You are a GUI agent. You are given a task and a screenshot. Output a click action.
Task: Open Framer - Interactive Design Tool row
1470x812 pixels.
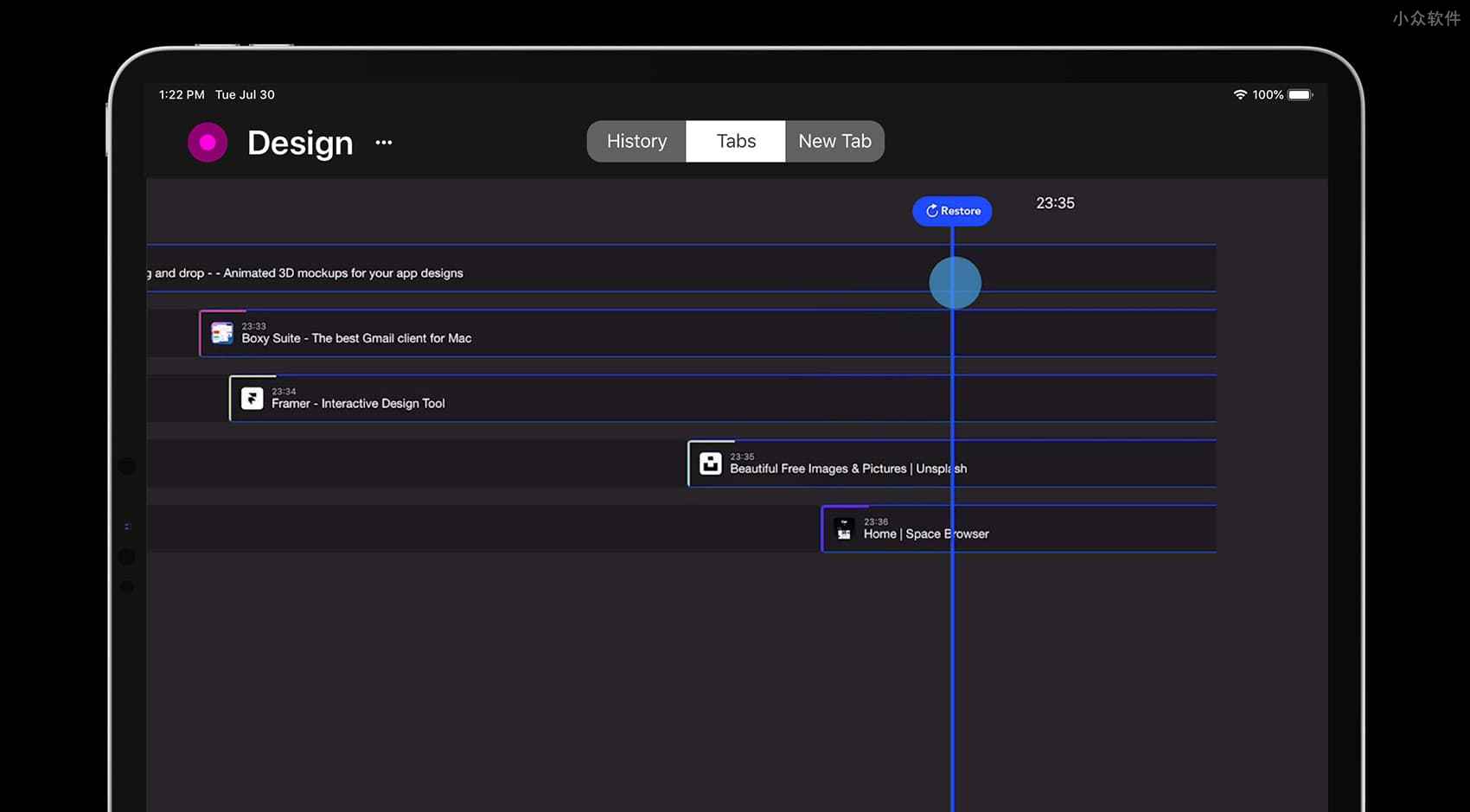[x=722, y=398]
